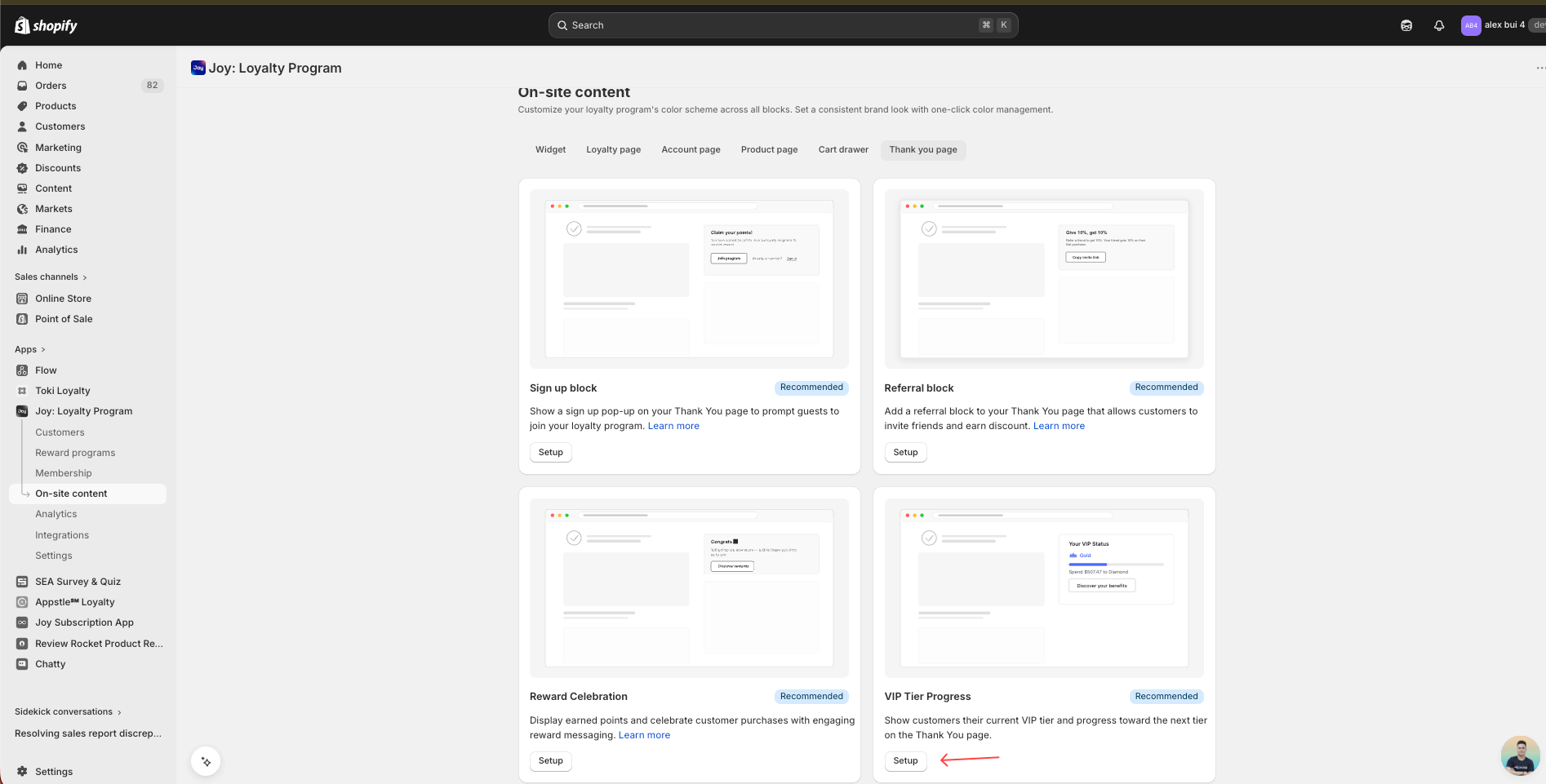Expand the Sales channels section
The image size is (1546, 784).
point(51,277)
